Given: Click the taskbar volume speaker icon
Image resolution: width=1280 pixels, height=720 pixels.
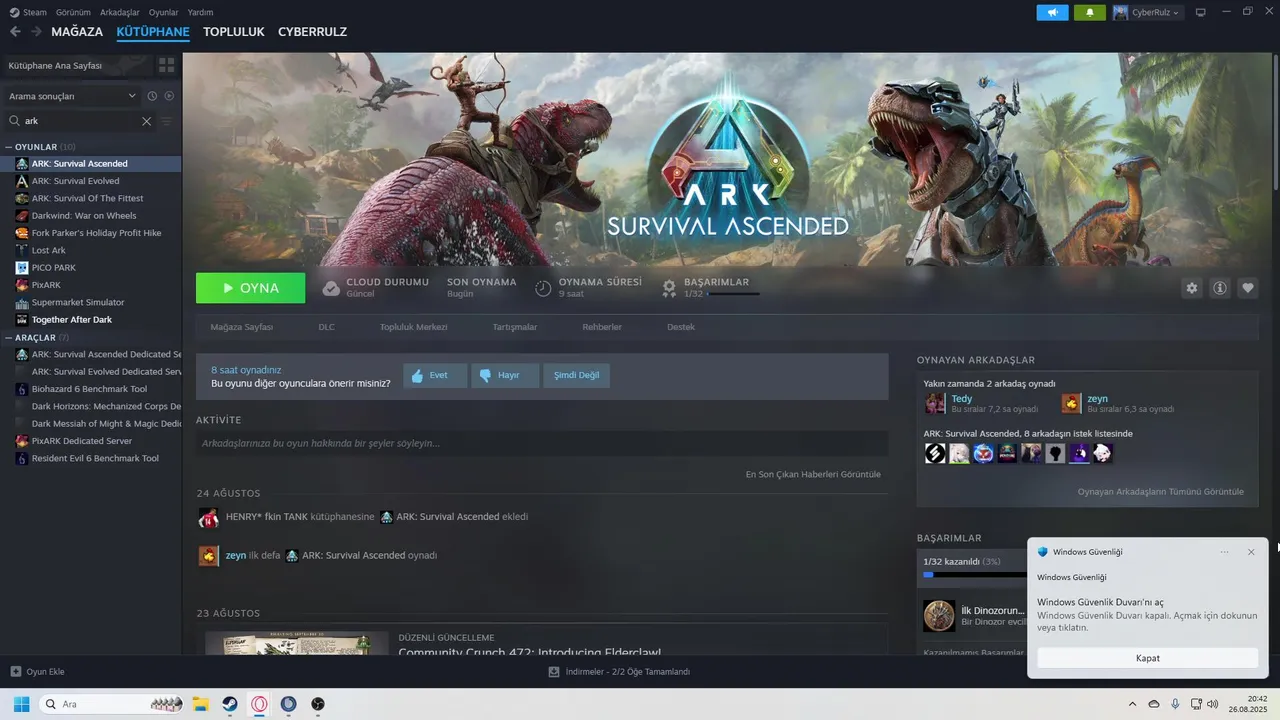Looking at the screenshot, I should (x=1213, y=704).
